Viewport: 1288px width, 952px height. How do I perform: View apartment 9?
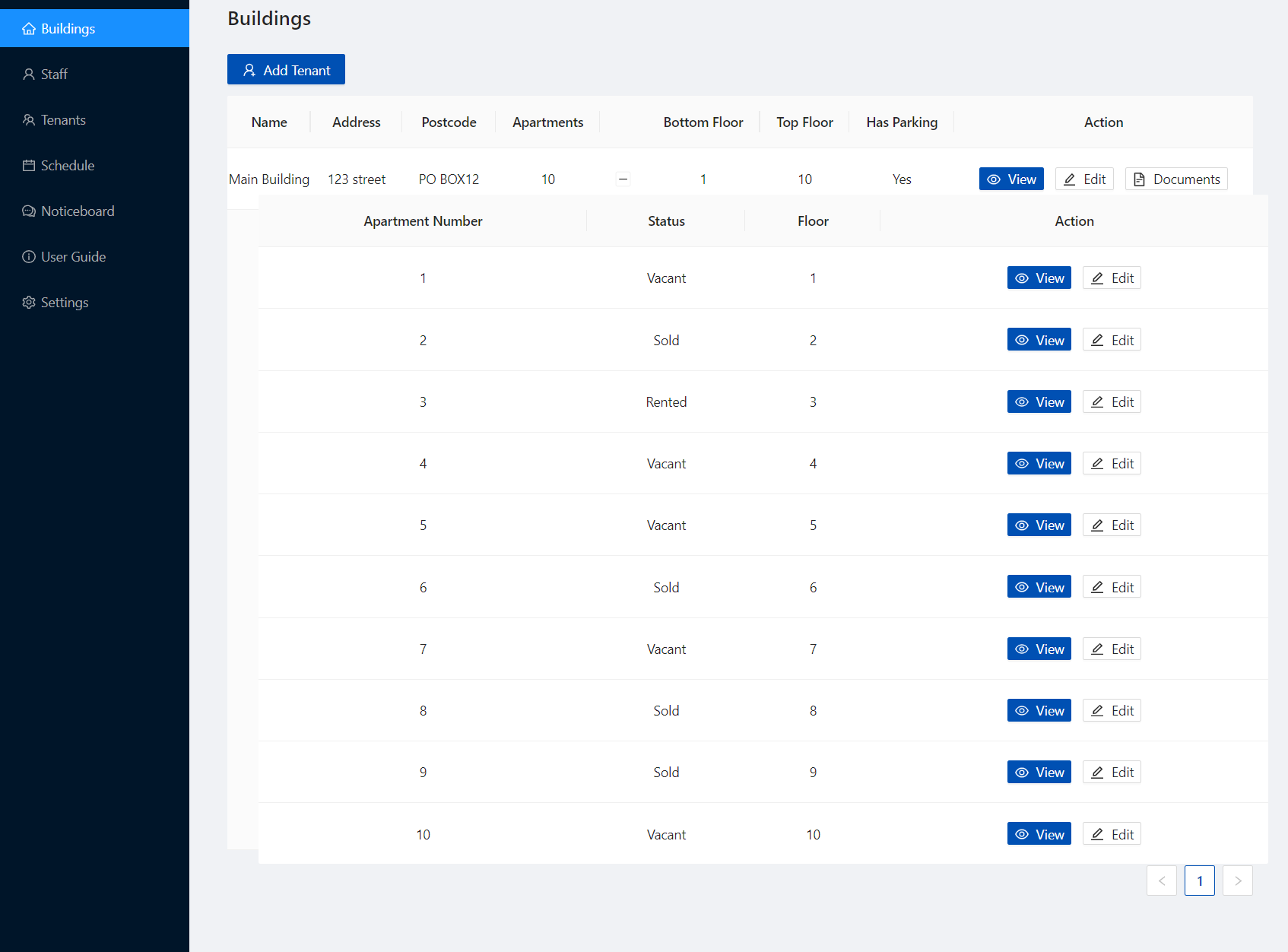[1039, 772]
